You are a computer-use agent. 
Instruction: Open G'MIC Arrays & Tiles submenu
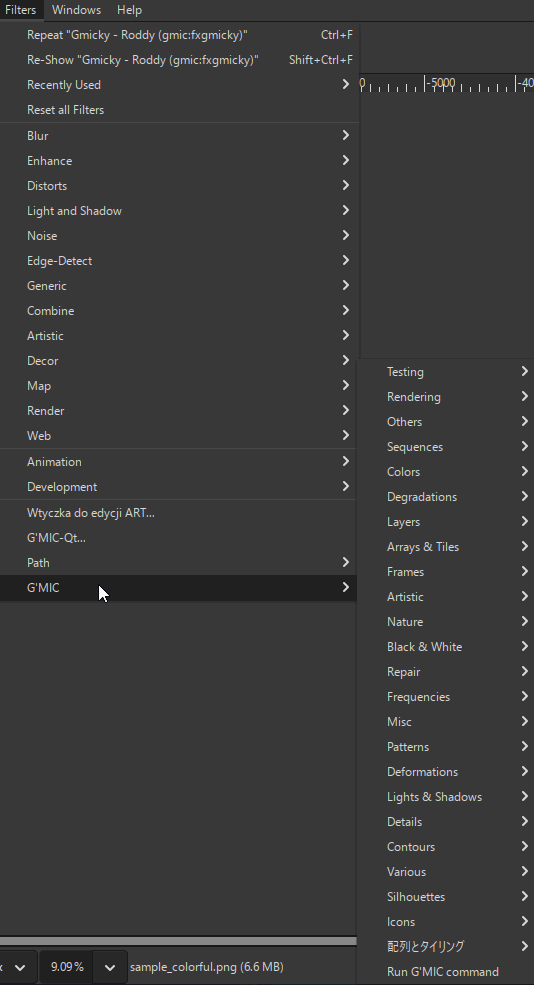click(445, 547)
